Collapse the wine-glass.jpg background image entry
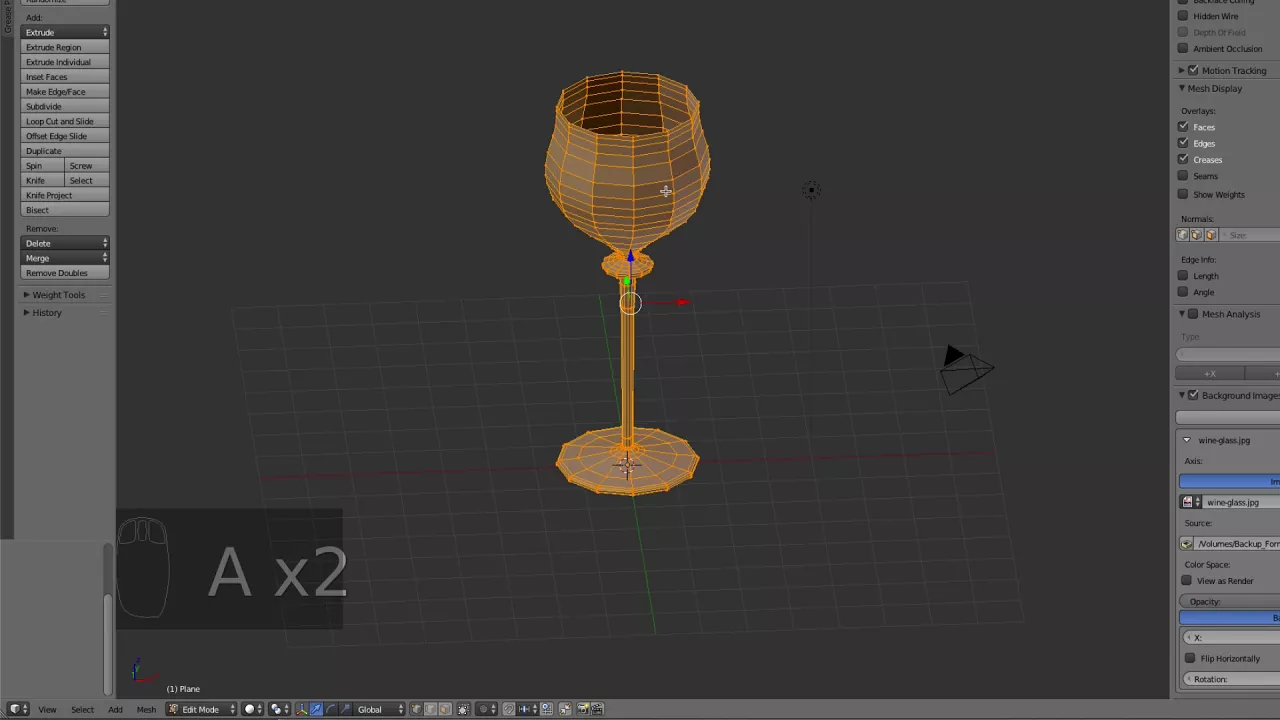 coord(1187,440)
